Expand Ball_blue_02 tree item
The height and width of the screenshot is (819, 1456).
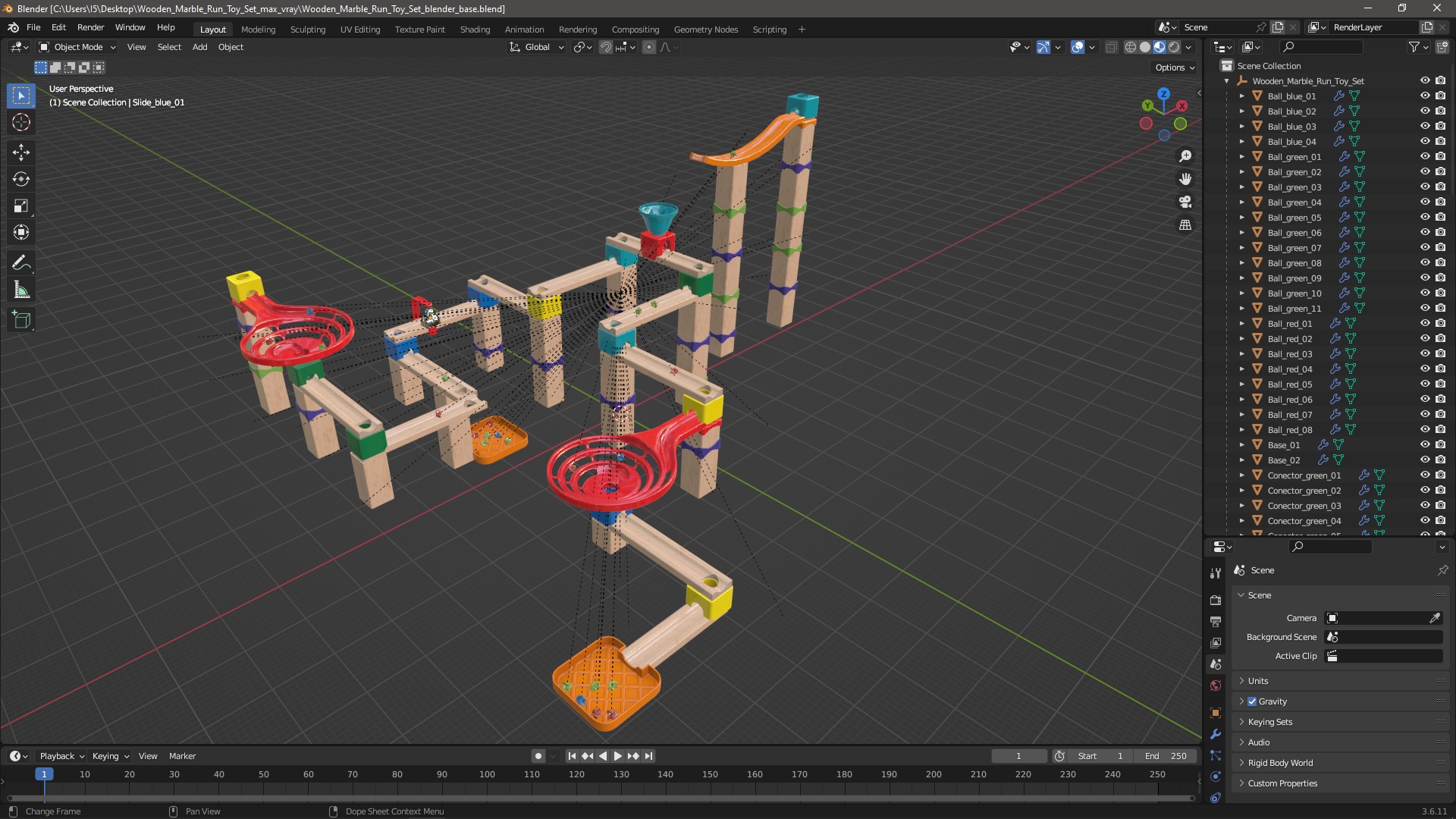click(x=1241, y=111)
